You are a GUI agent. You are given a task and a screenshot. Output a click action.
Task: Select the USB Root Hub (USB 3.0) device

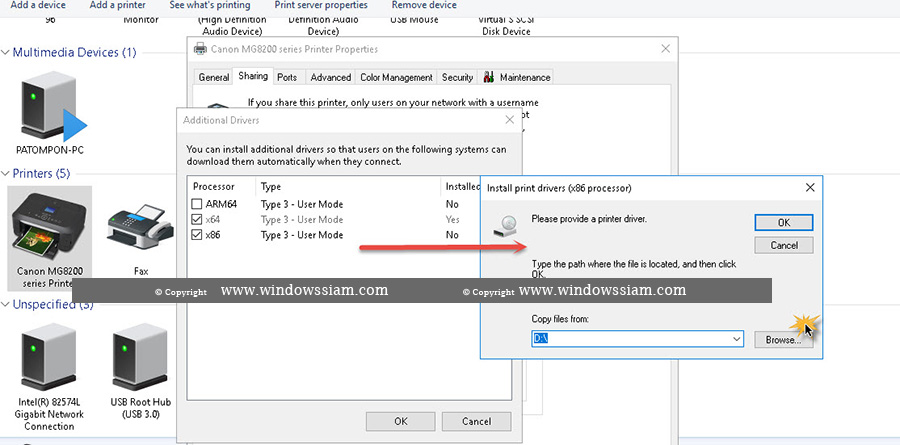141,356
